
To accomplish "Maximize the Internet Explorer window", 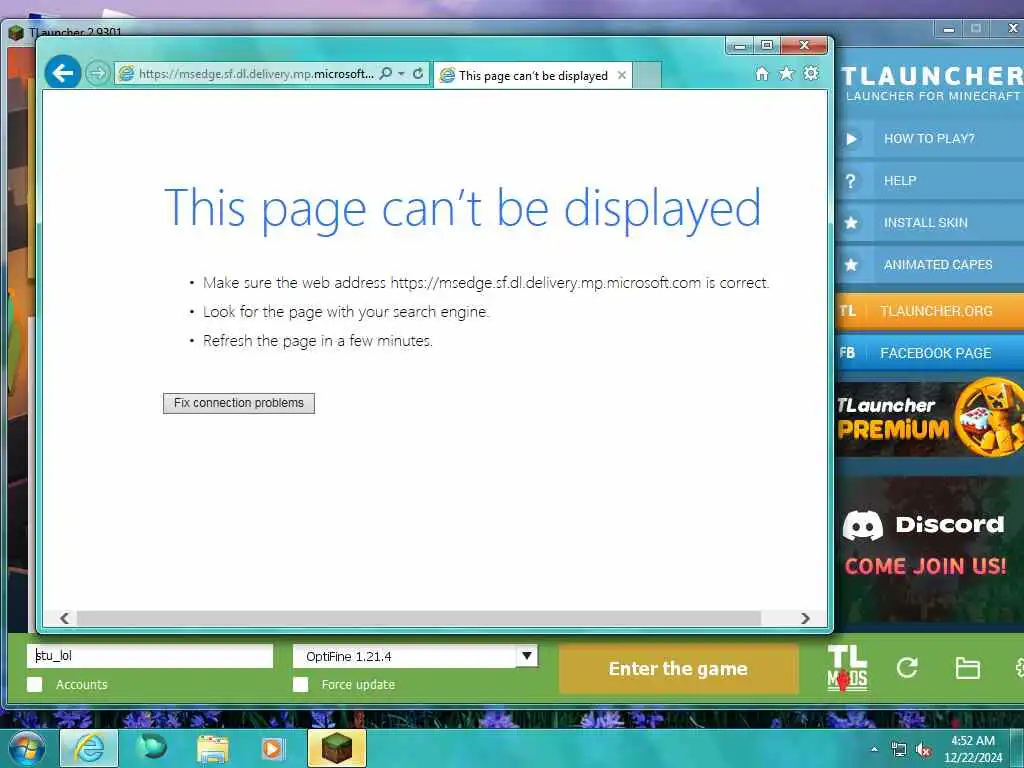I will point(767,45).
